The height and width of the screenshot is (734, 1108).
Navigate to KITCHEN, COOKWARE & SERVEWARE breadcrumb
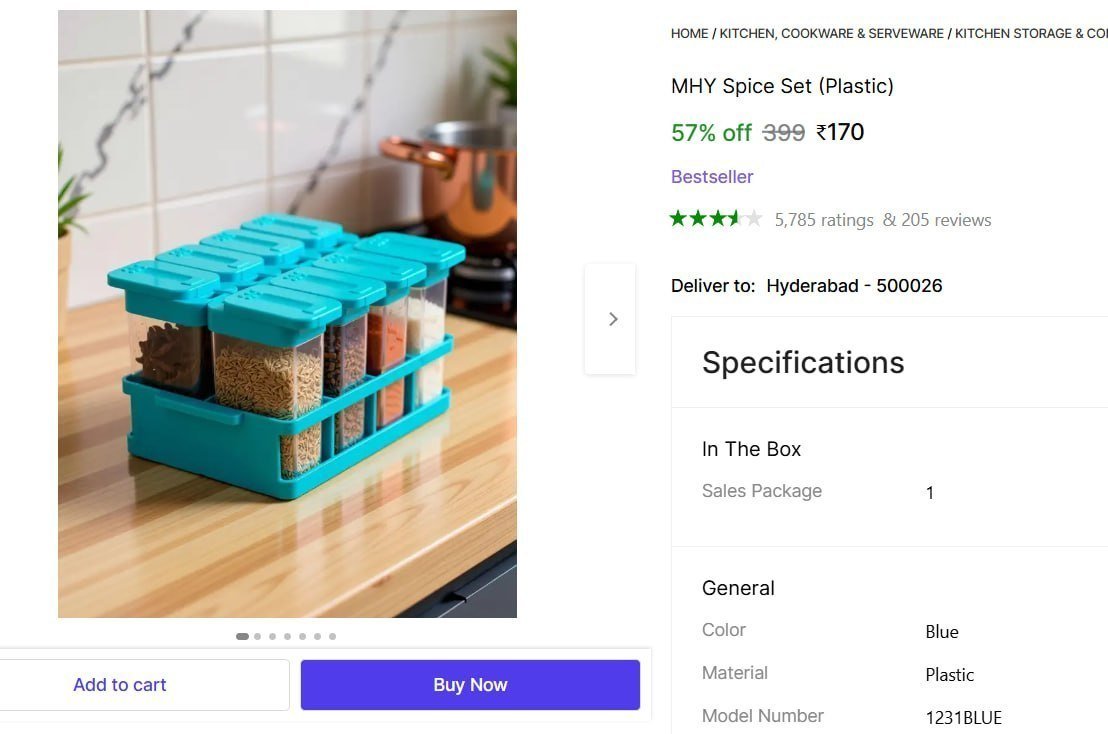tap(830, 33)
